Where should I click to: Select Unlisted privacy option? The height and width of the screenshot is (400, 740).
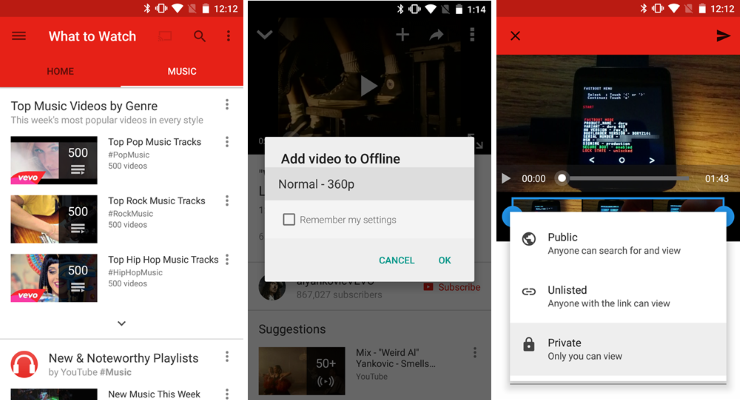[618, 297]
